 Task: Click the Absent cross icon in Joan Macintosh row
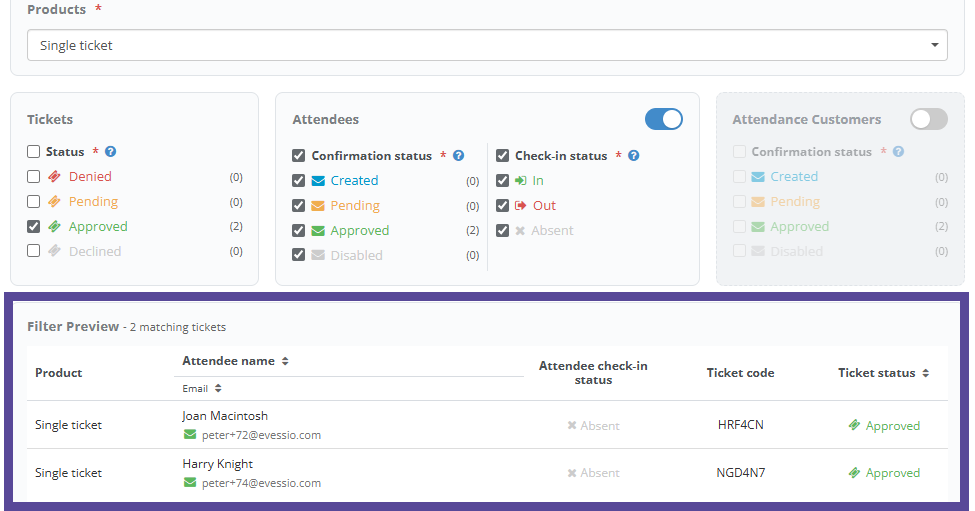(571, 426)
